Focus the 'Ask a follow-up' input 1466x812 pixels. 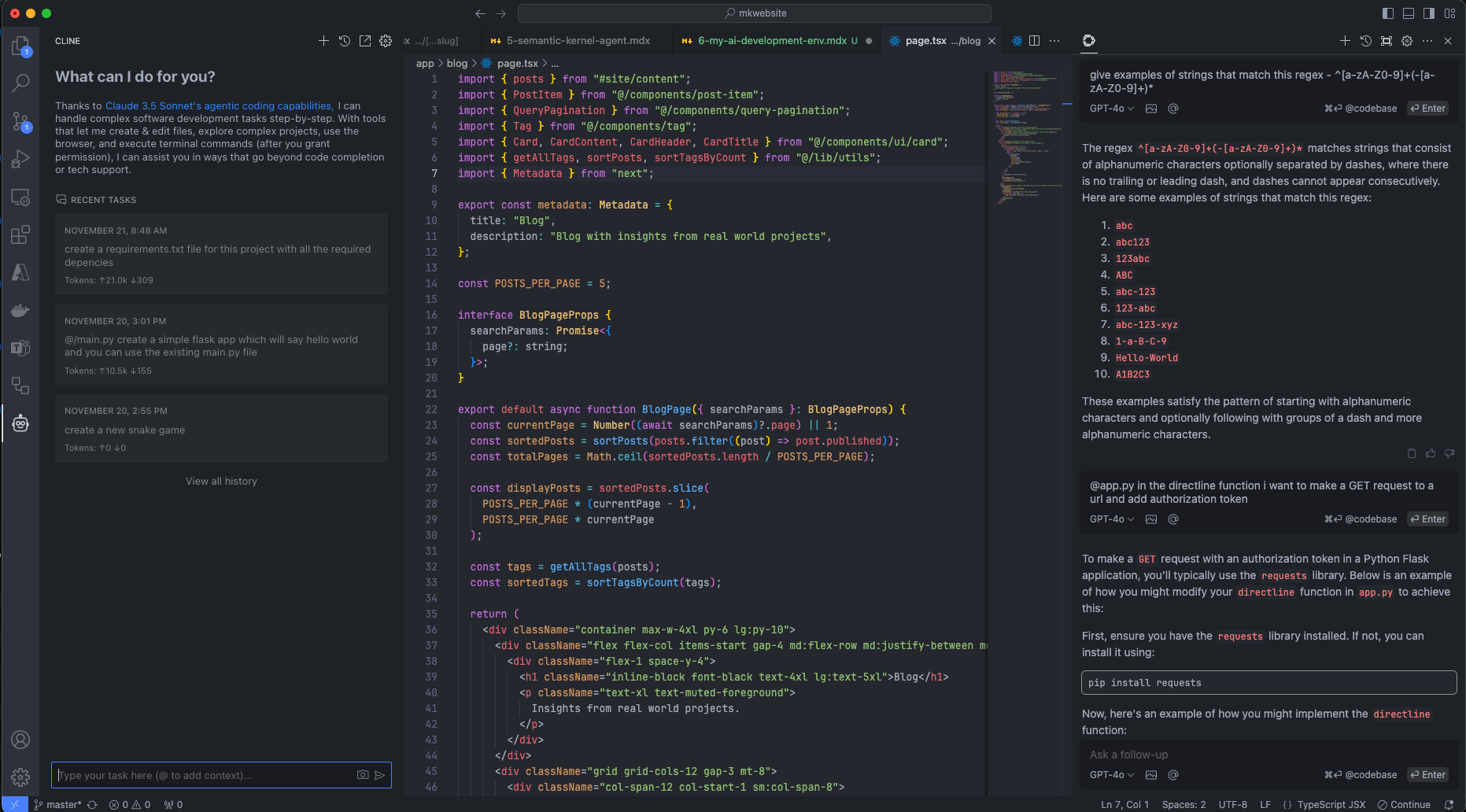pos(1268,755)
